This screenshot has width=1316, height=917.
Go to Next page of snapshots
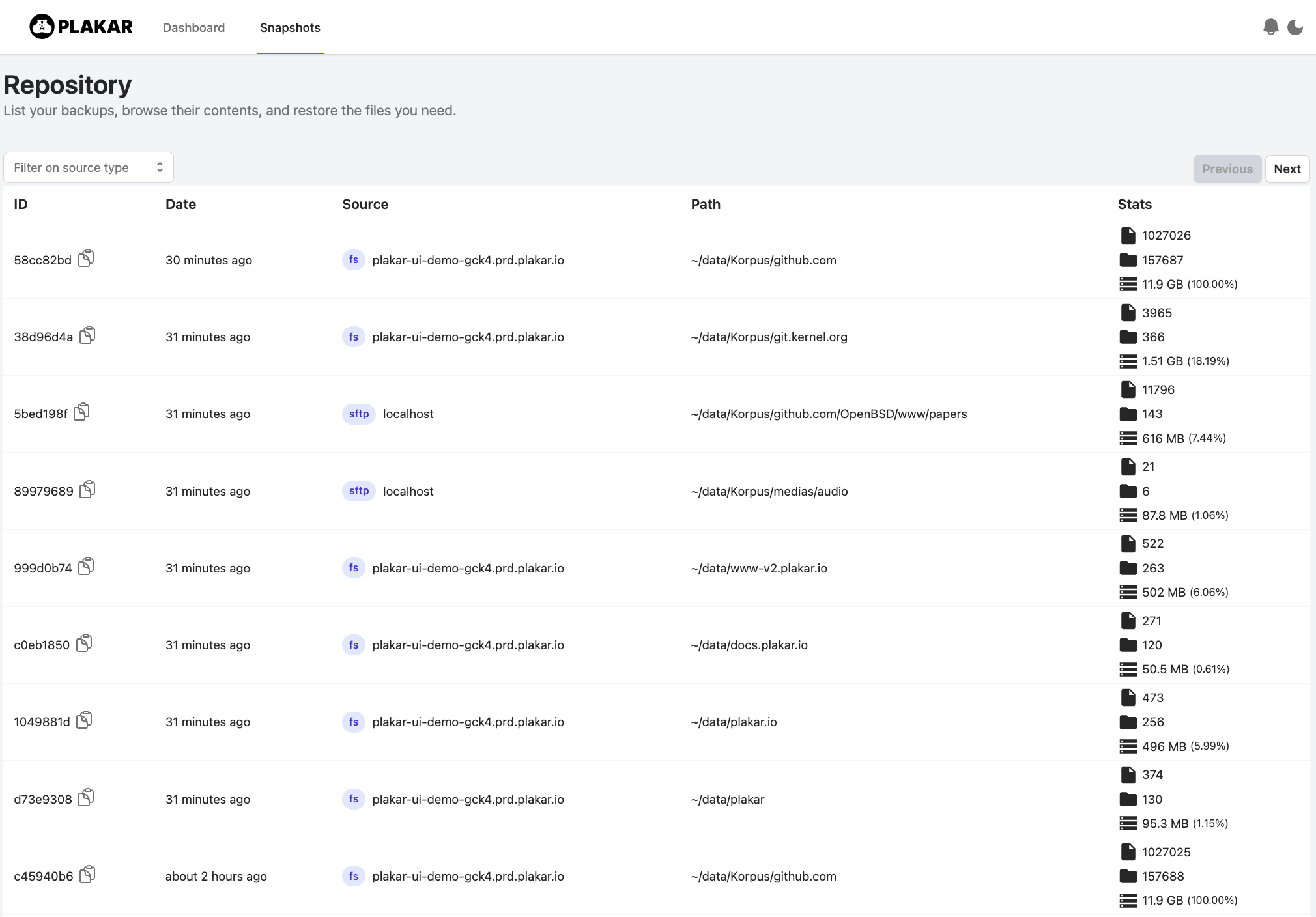(x=1287, y=169)
